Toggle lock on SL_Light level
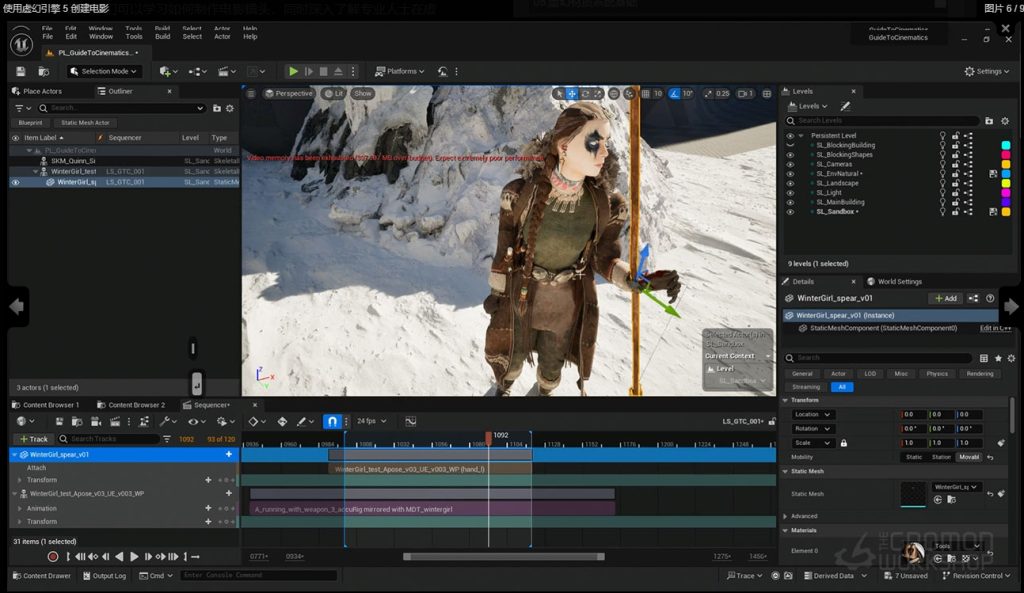The image size is (1024, 593). point(955,193)
